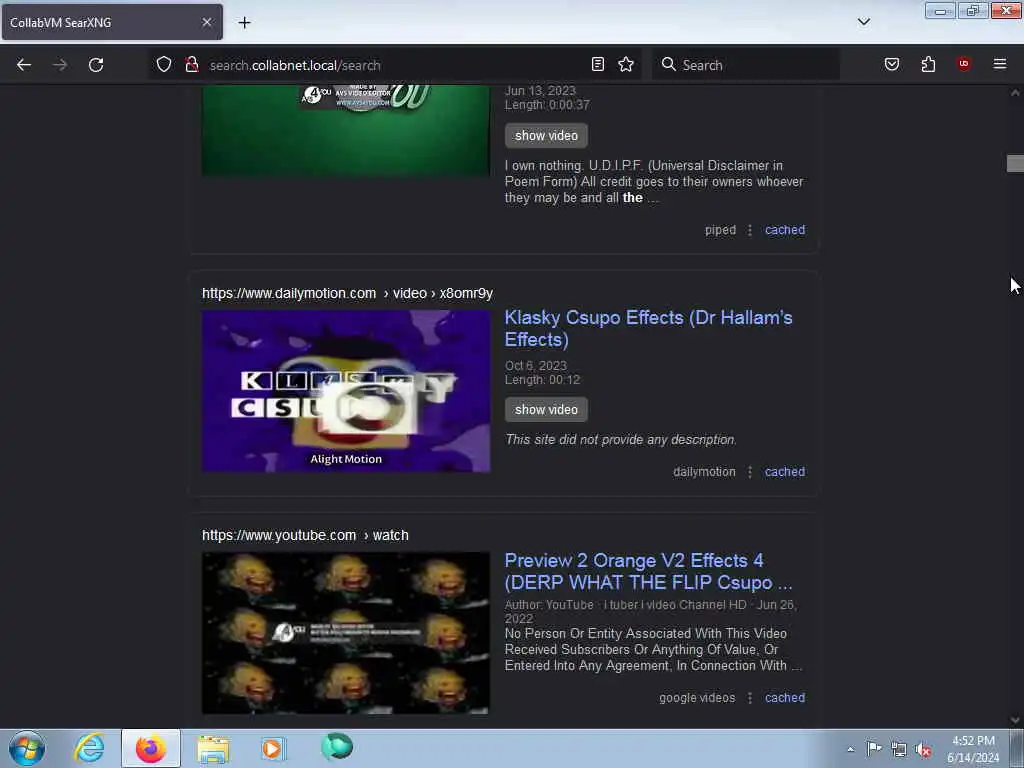This screenshot has width=1024, height=768.
Task: Show video for Klasky Csupo Effects result
Action: pyautogui.click(x=546, y=409)
